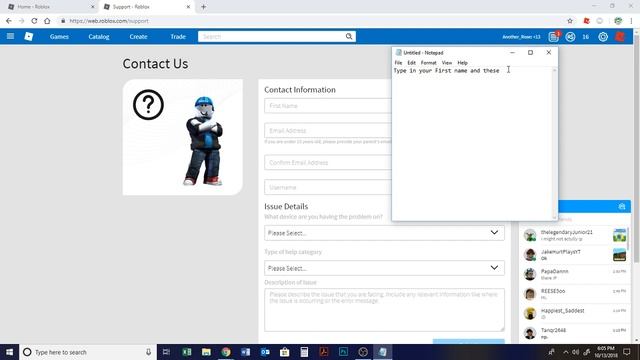
Task: Click the First Name input field
Action: [x=328, y=106]
